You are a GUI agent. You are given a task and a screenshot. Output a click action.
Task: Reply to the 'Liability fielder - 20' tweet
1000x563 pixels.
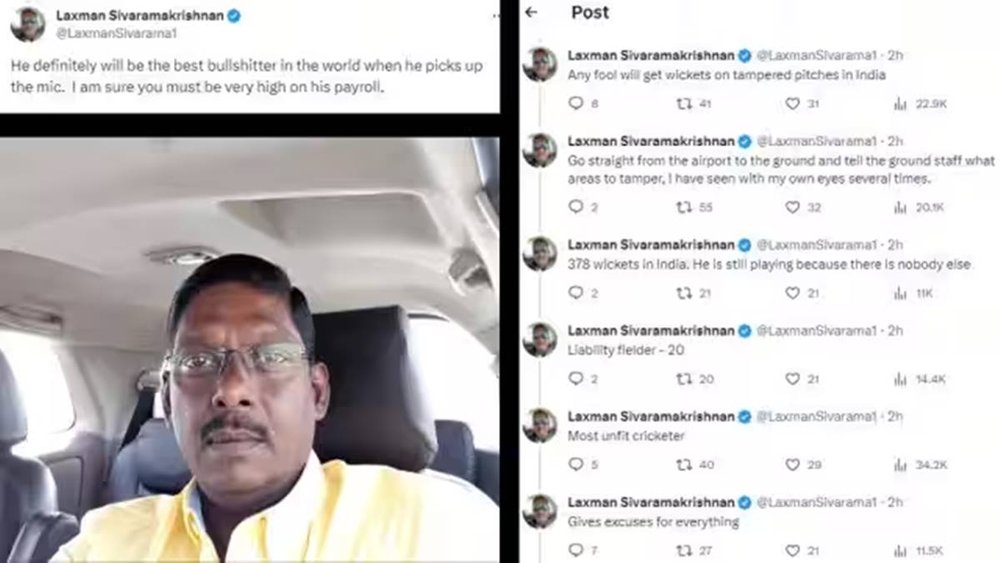tap(575, 378)
